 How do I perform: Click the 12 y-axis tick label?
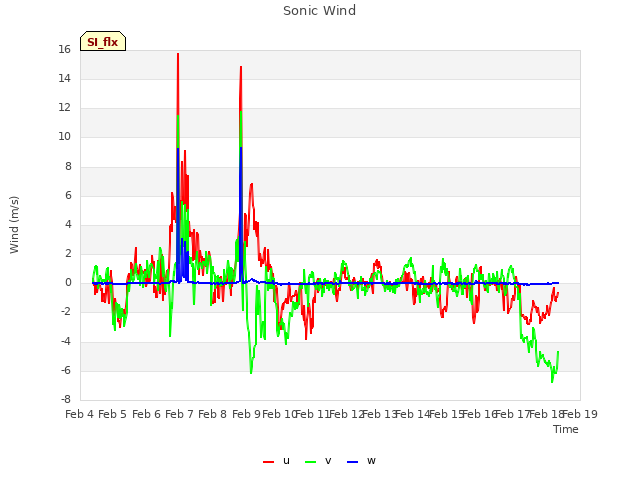pos(64,108)
